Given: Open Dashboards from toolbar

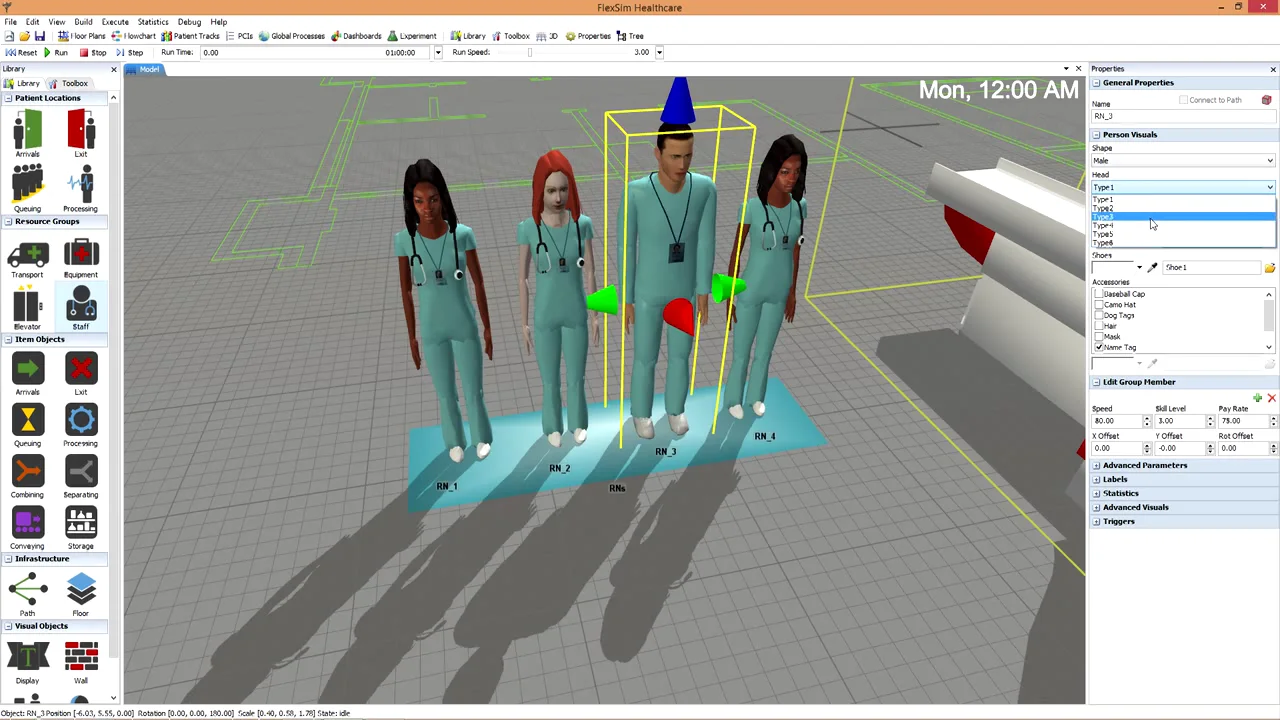Looking at the screenshot, I should [x=356, y=36].
